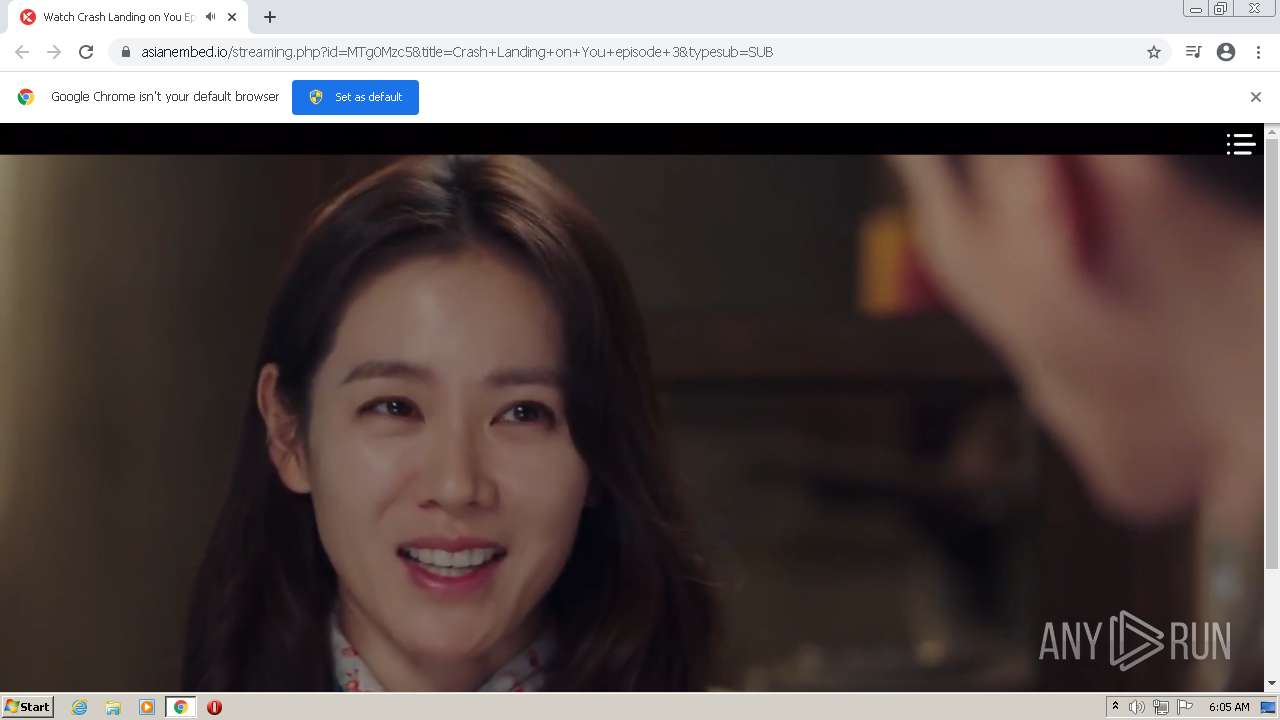Open a new browser tab
Viewport: 1280px width, 720px height.
pos(270,17)
